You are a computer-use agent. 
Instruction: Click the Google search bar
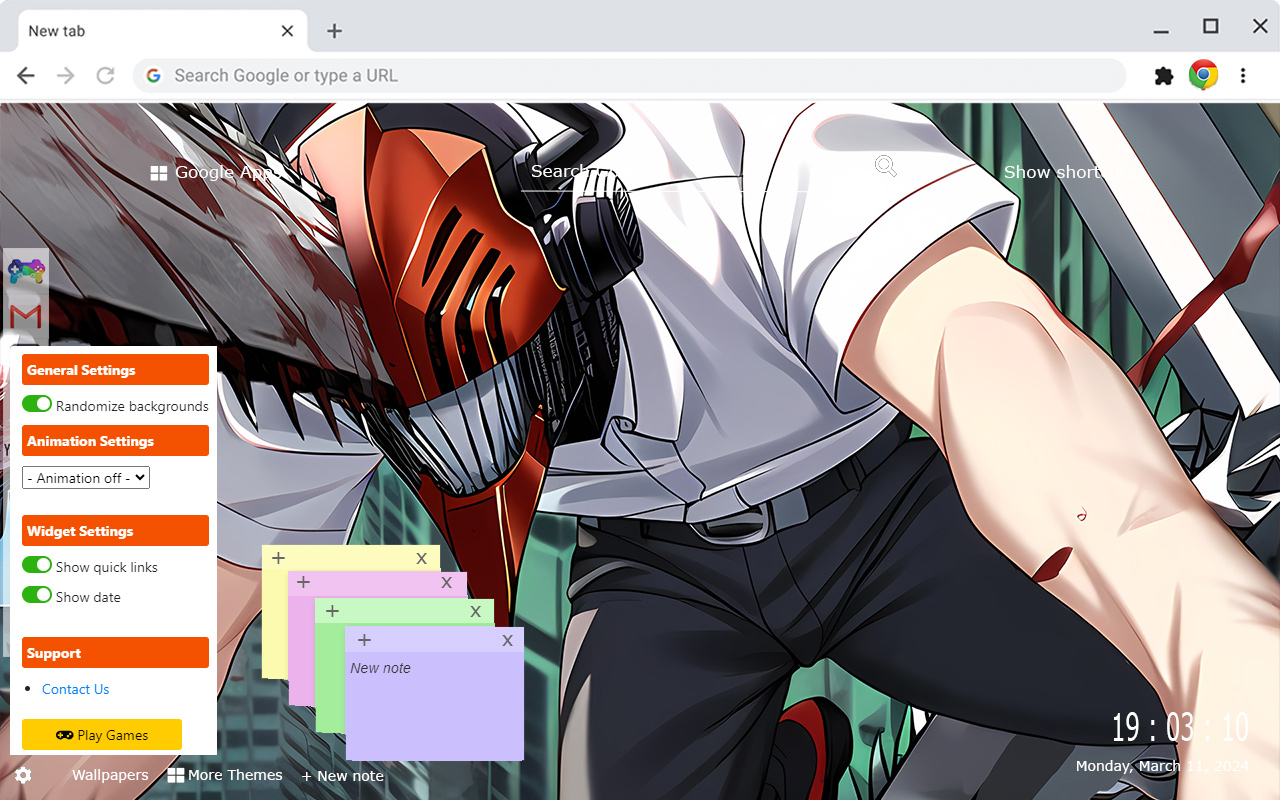click(x=630, y=75)
